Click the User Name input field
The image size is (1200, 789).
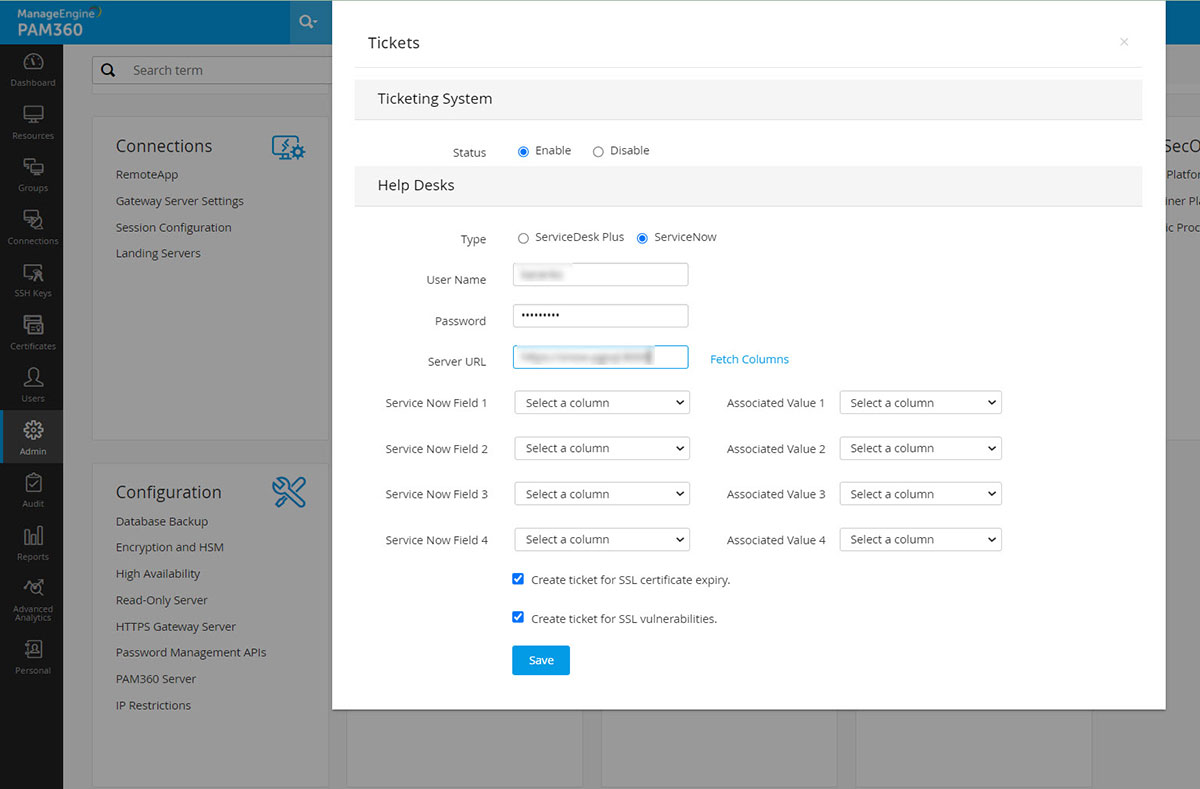[600, 275]
